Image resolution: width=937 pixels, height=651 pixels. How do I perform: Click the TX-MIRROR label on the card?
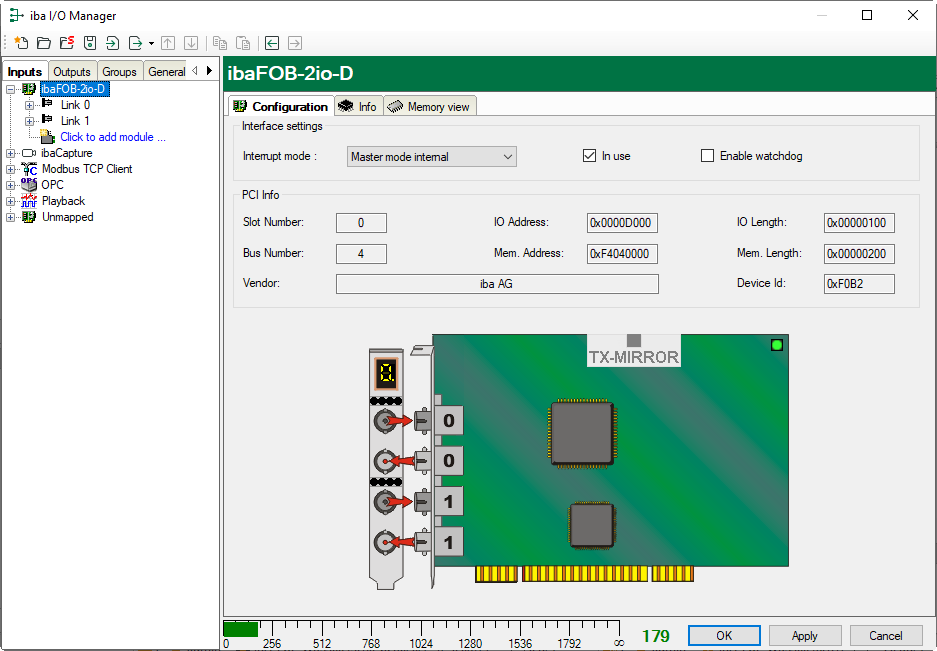point(633,357)
